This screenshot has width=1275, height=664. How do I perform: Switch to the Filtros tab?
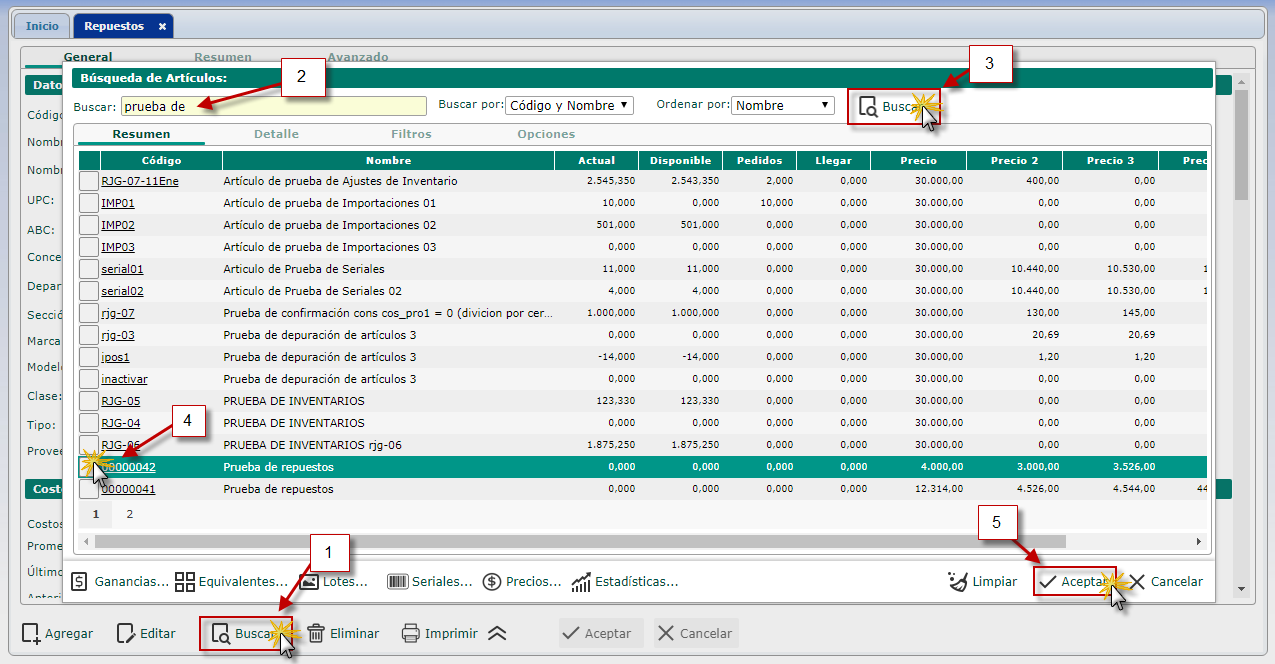point(411,134)
